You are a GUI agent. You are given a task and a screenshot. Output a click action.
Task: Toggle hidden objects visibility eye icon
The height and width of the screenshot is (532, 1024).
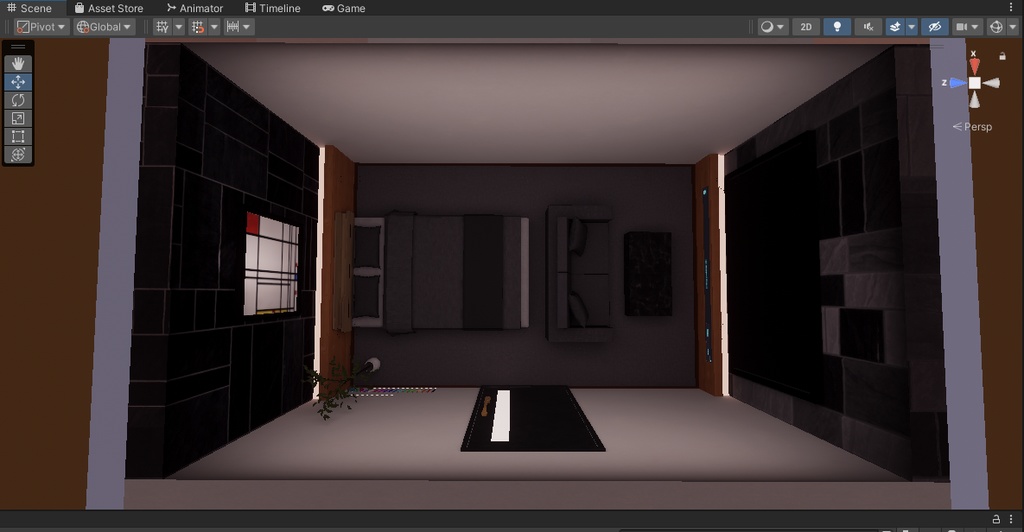click(x=935, y=27)
